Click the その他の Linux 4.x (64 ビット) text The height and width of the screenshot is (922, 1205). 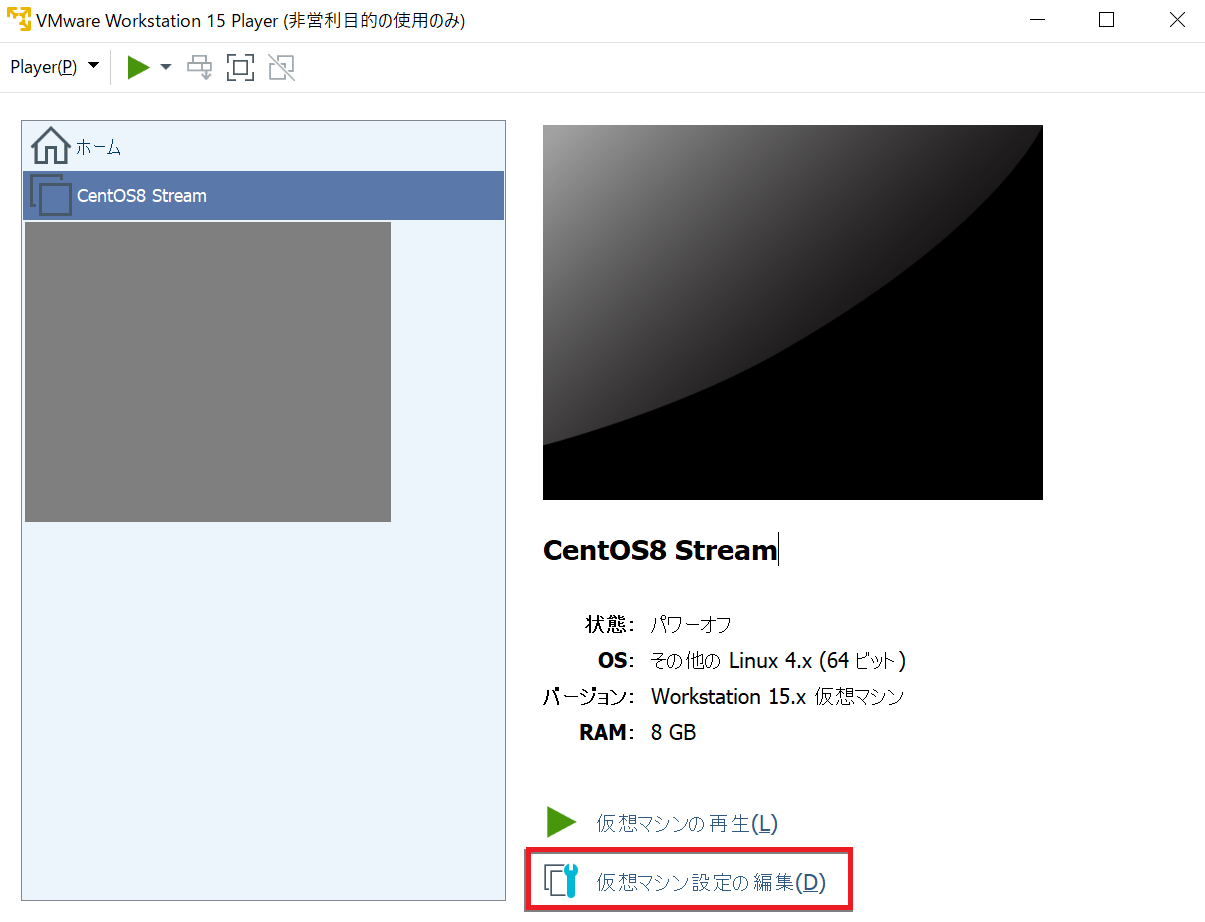(778, 661)
